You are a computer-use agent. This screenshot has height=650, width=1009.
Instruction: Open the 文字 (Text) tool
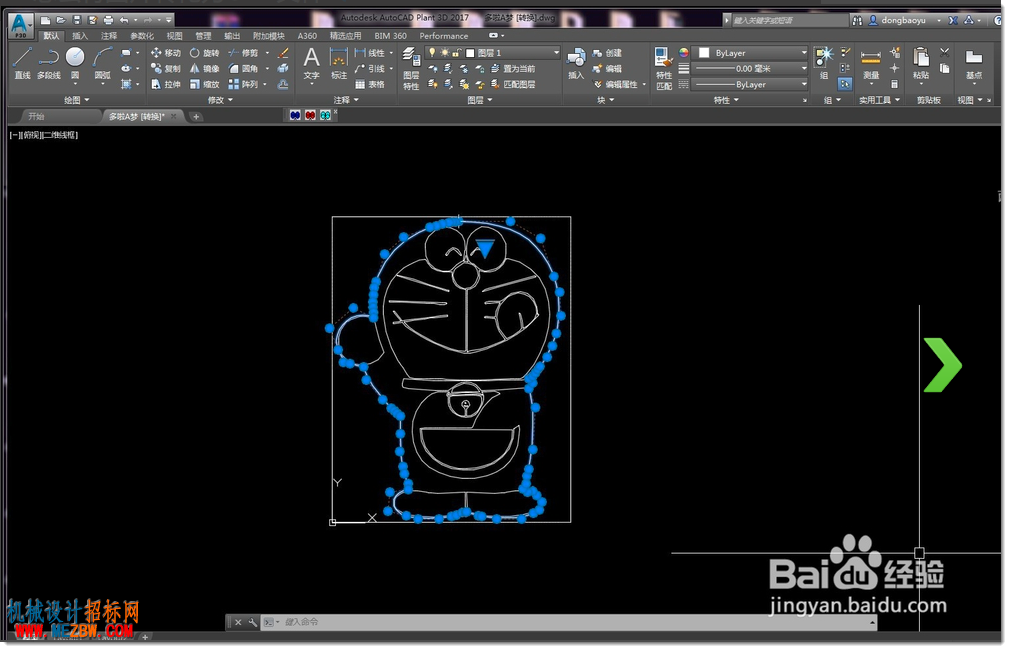click(x=311, y=63)
